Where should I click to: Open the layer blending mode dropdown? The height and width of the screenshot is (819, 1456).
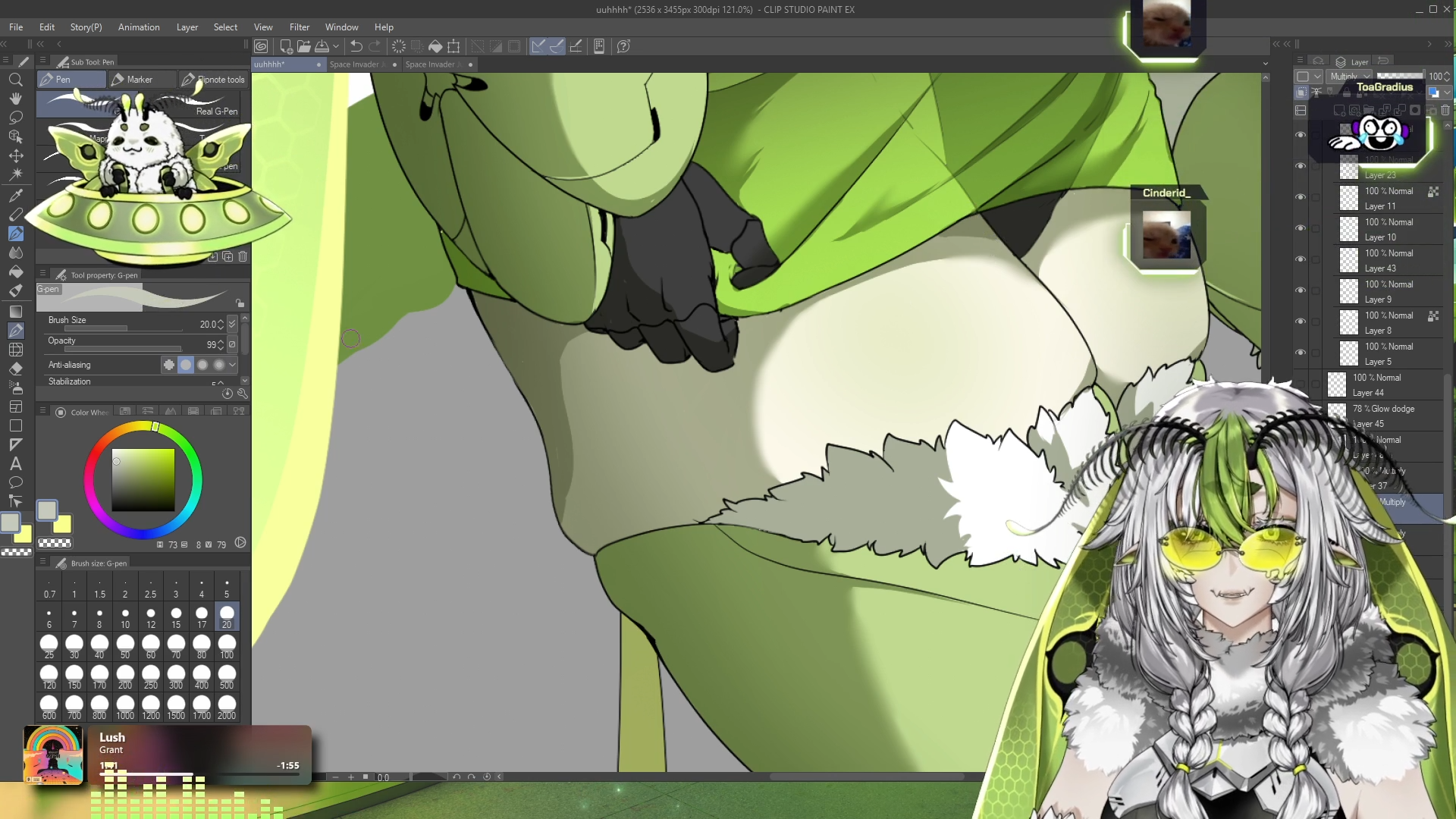click(1351, 77)
